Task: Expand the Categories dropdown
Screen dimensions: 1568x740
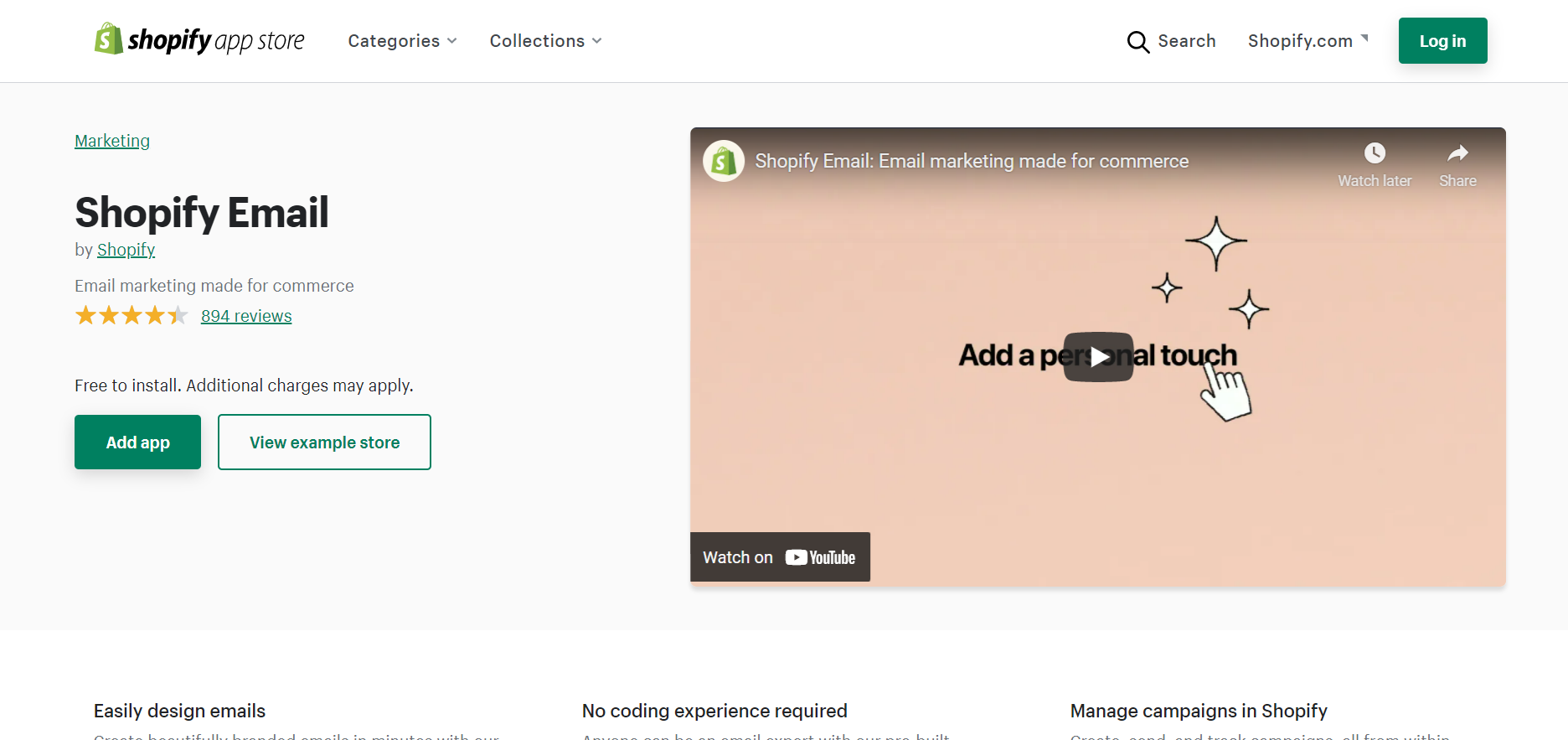Action: (x=402, y=41)
